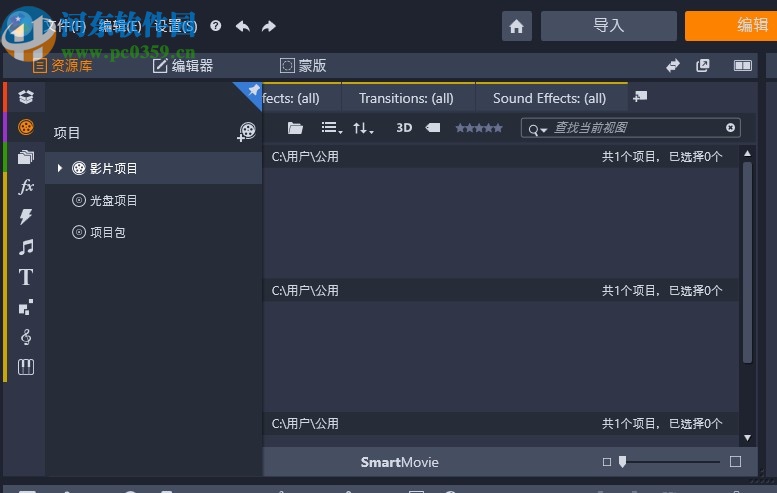The image size is (777, 493).
Task: Toggle the tag filter icon
Action: click(x=433, y=128)
